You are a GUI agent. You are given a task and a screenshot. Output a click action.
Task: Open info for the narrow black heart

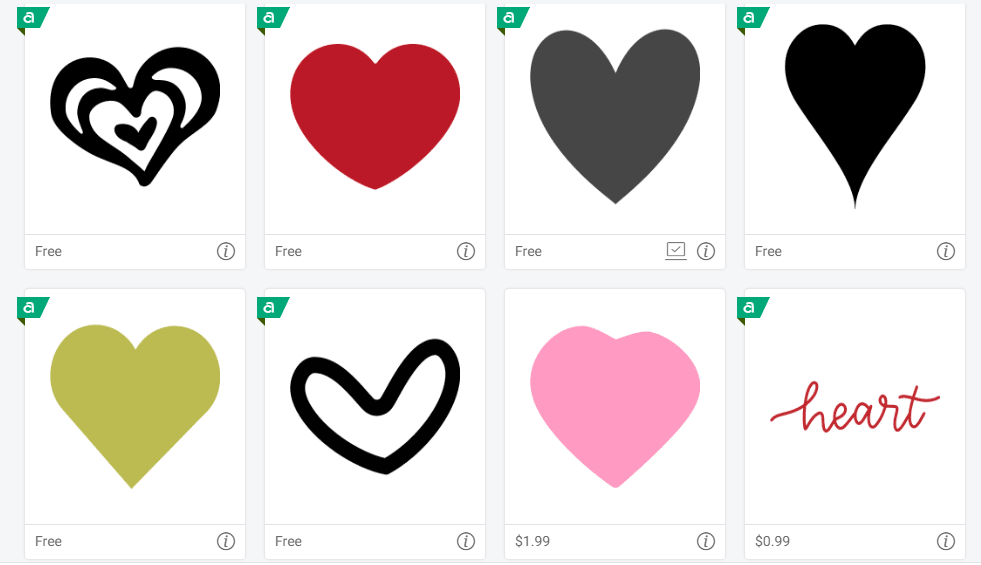pos(945,252)
